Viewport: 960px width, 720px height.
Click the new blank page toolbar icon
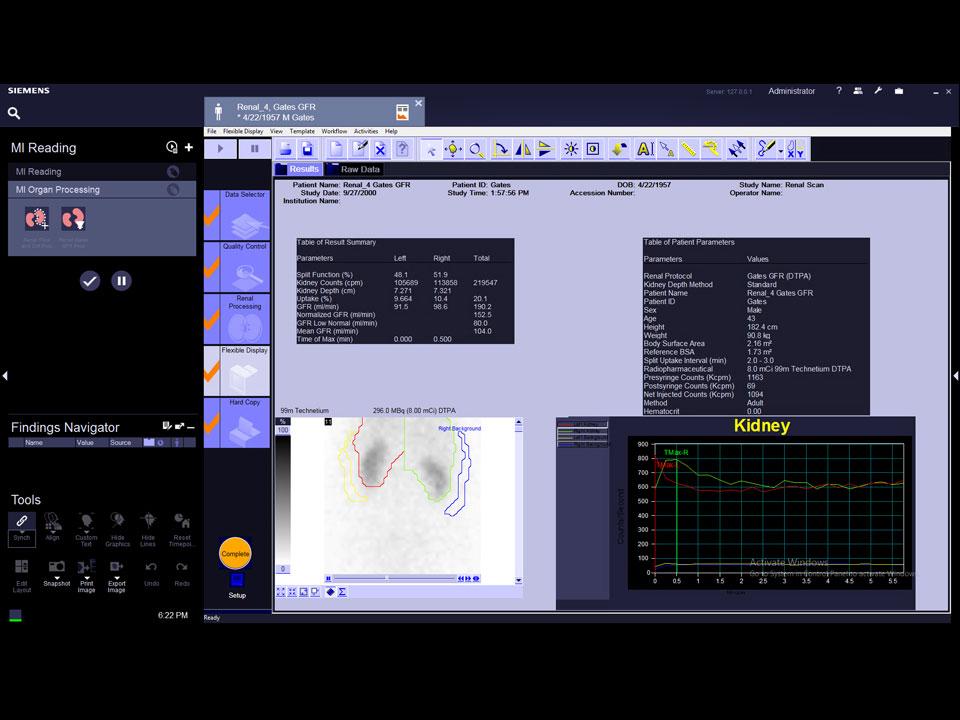[336, 149]
